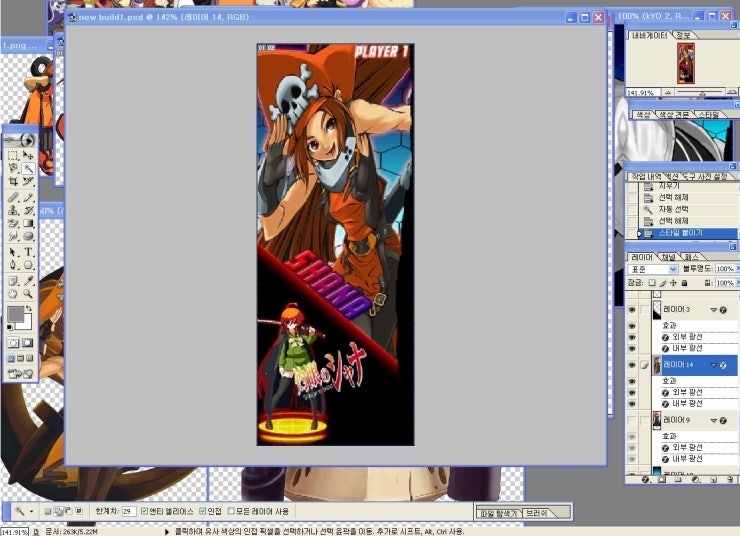Select the History Brush tool

(28, 210)
